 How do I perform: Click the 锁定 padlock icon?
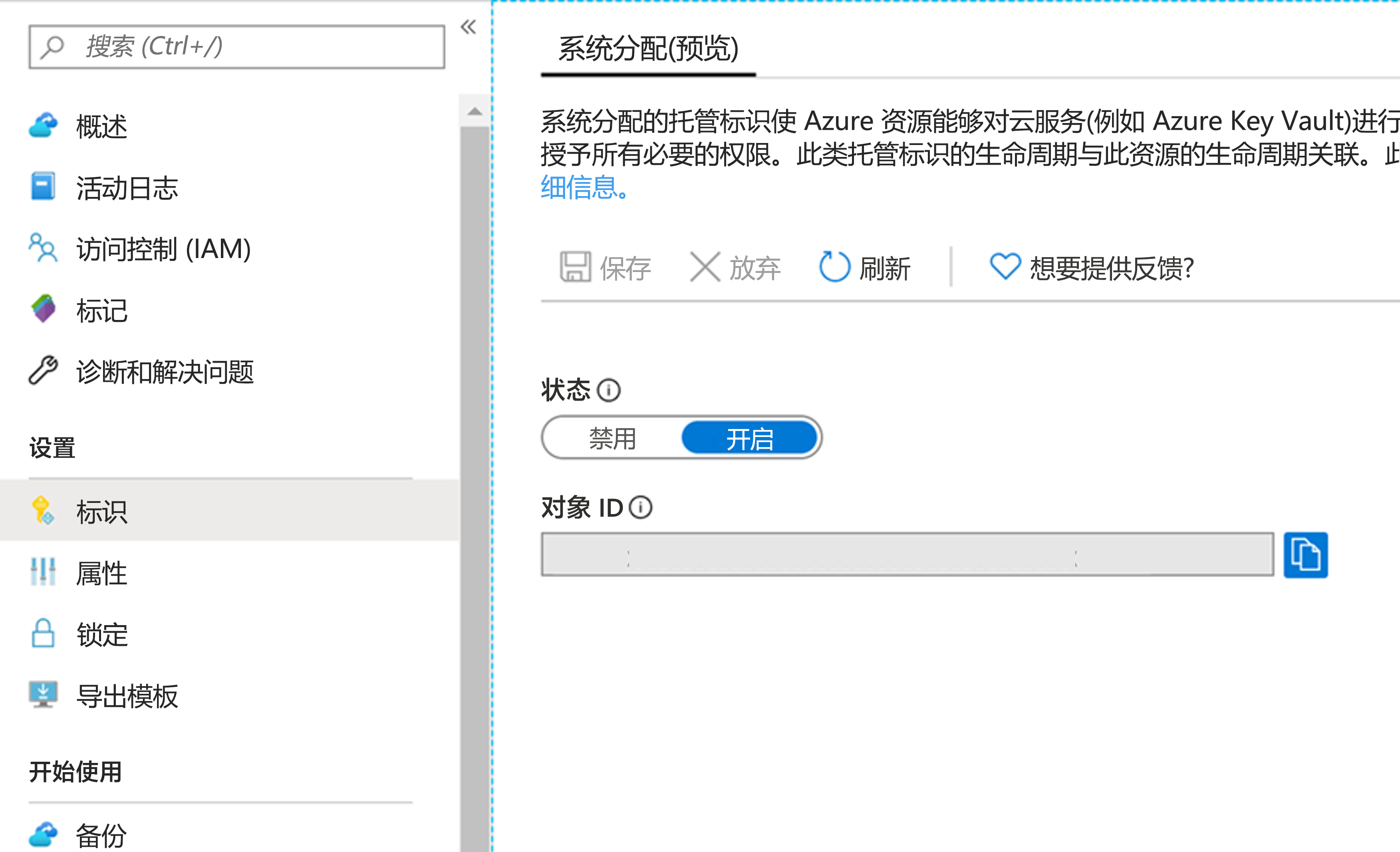click(43, 633)
